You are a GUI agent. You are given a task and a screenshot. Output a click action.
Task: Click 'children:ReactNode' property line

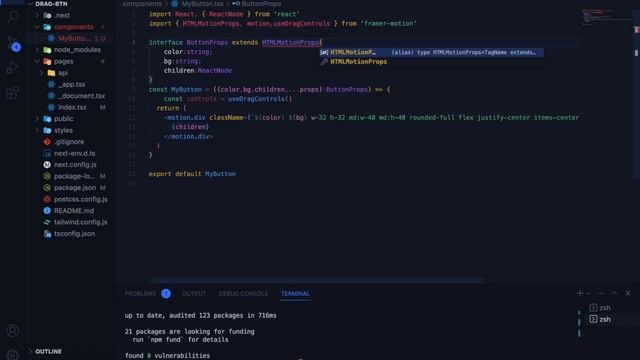point(198,71)
